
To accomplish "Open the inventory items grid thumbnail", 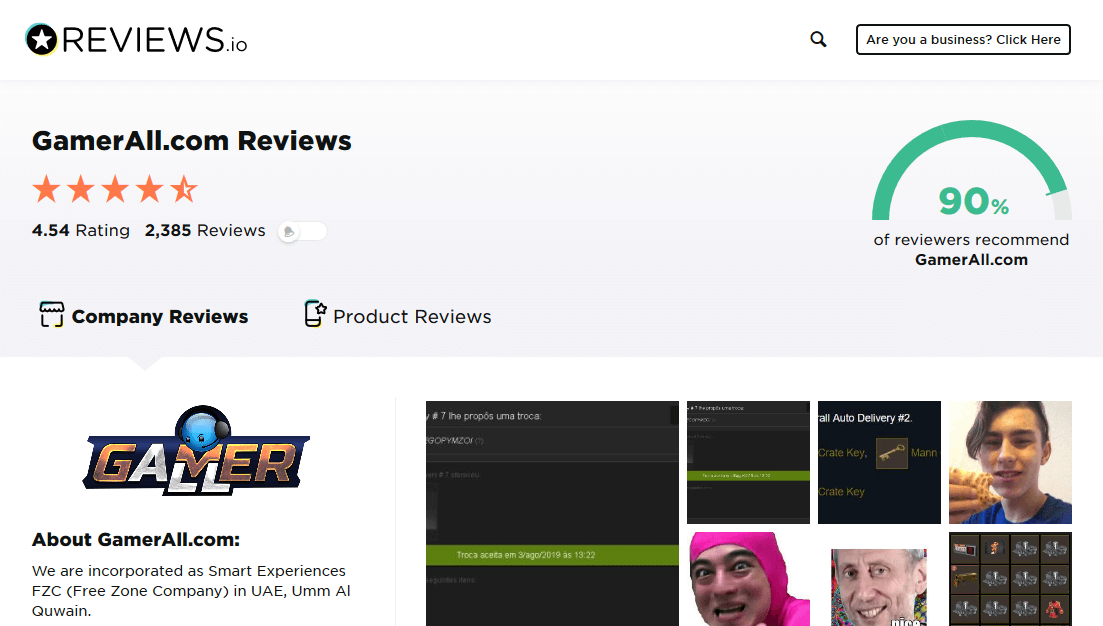I will point(1010,579).
